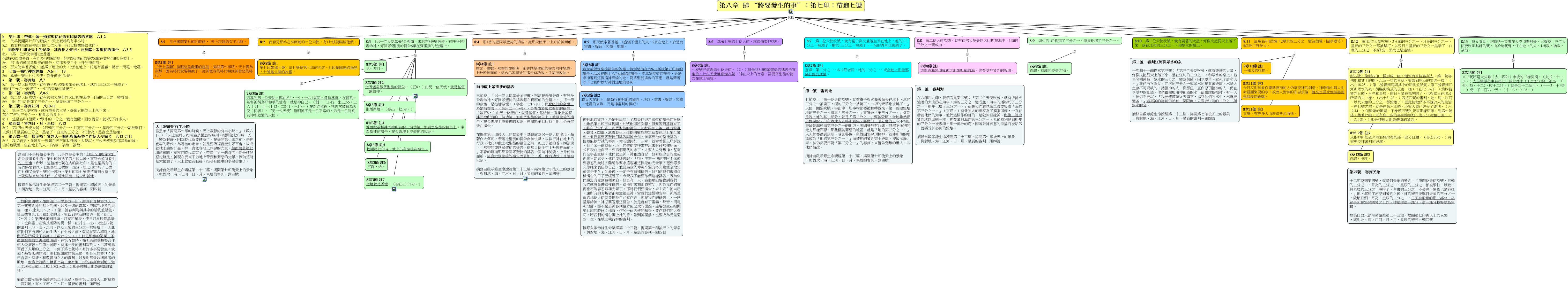
Task: Select the light green 8:9 branch topic
Action: coord(1074,41)
